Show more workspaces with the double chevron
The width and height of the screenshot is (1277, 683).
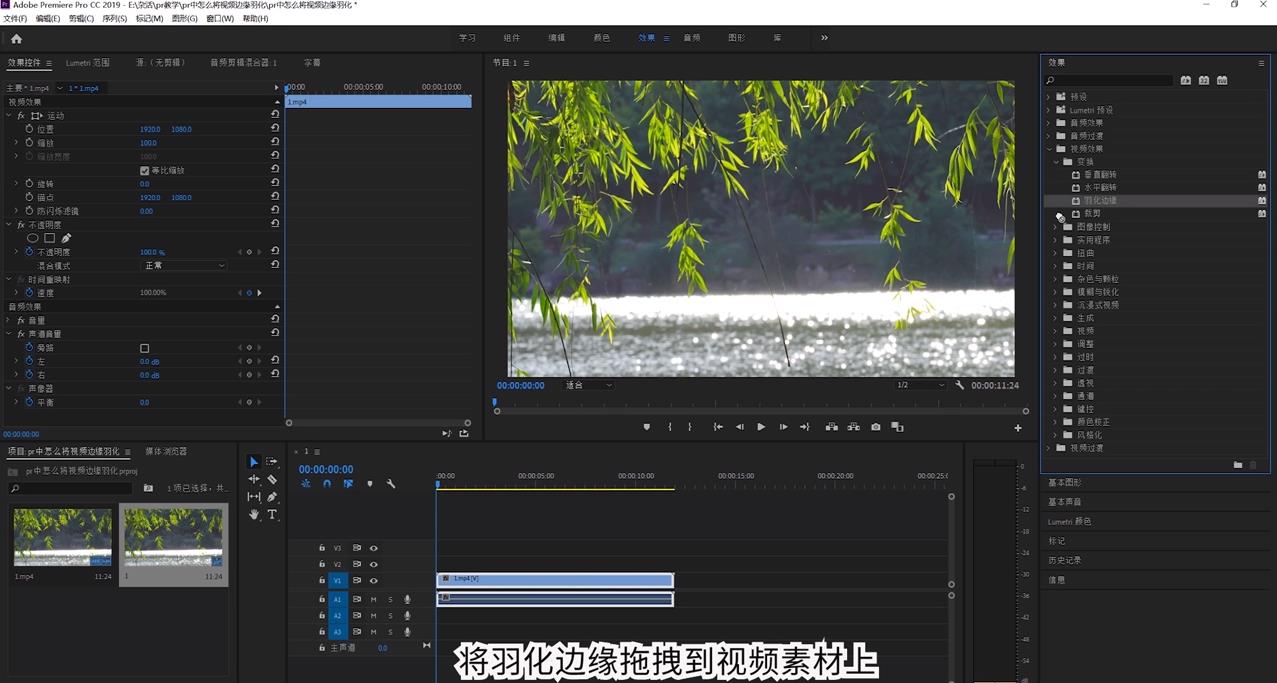click(824, 38)
